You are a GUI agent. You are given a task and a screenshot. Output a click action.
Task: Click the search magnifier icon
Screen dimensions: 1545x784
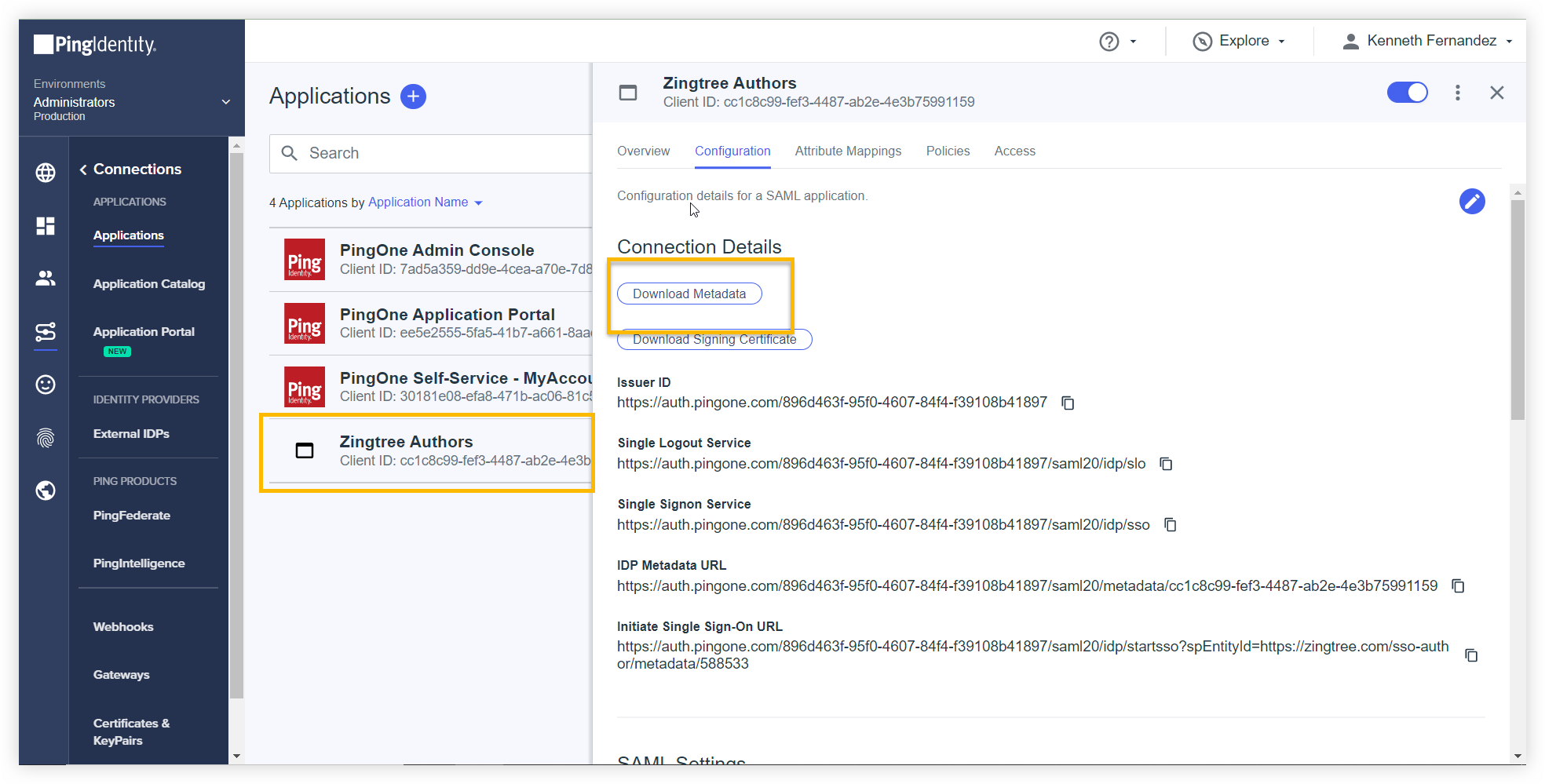click(x=290, y=153)
